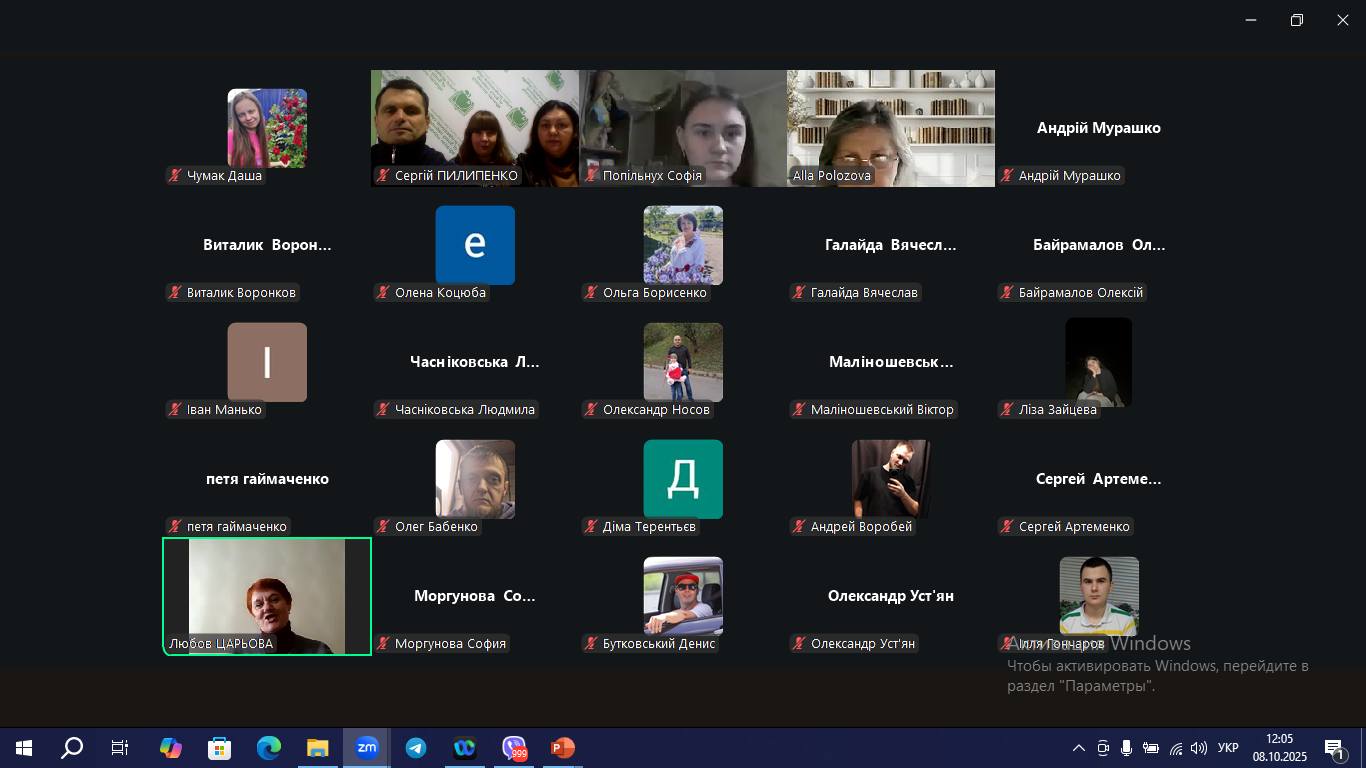Image resolution: width=1366 pixels, height=768 pixels.
Task: Open the Copilot taskbar icon
Action: coord(171,748)
